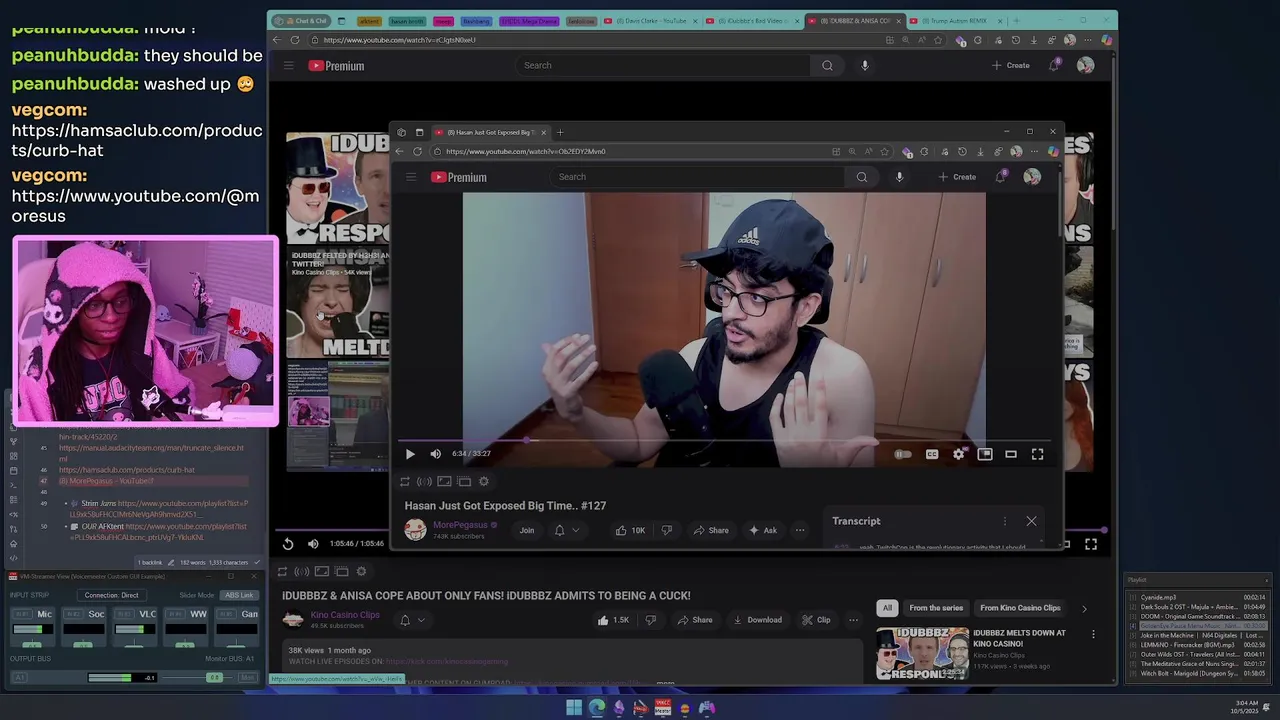This screenshot has height=720, width=1280.
Task: Like the iDubbbz & Anisa video (1.5K)
Action: point(612,620)
